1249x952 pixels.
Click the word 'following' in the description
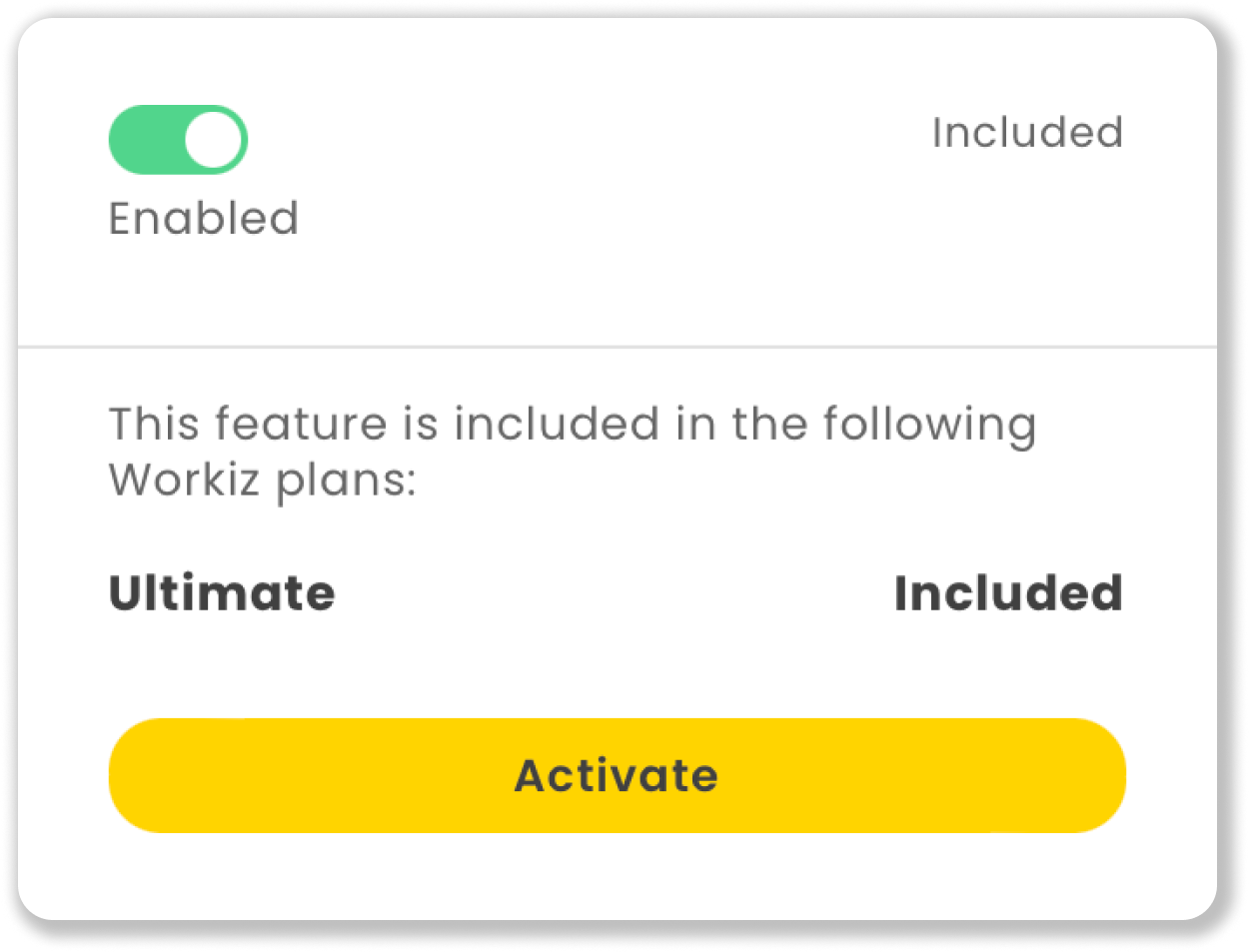929,424
